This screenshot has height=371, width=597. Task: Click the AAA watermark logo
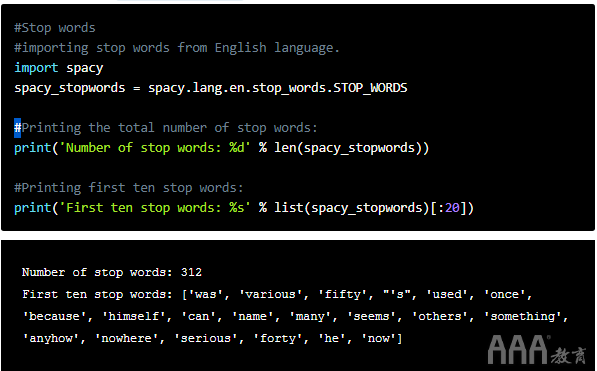tap(537, 349)
